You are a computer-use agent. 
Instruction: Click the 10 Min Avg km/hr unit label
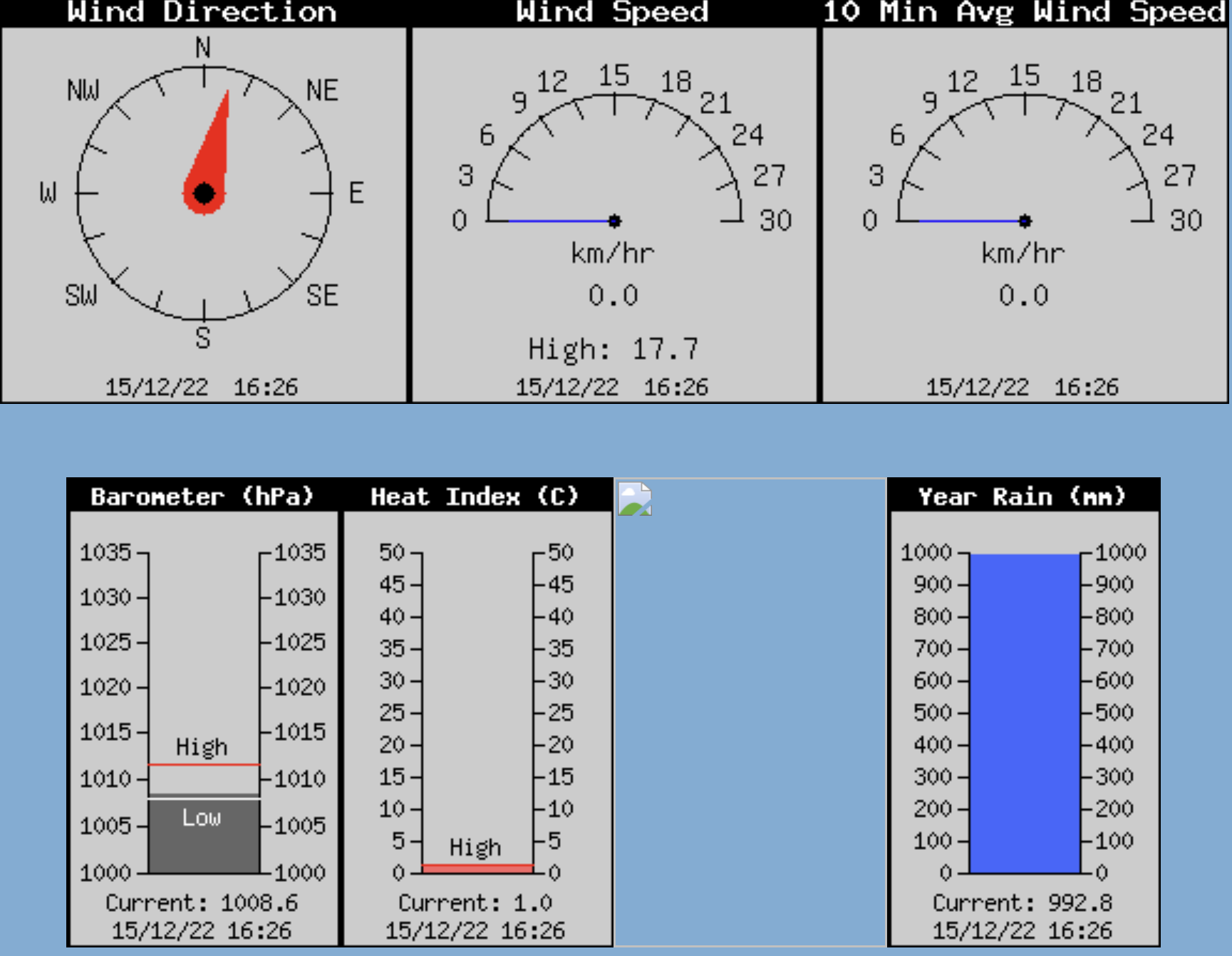click(x=1023, y=253)
